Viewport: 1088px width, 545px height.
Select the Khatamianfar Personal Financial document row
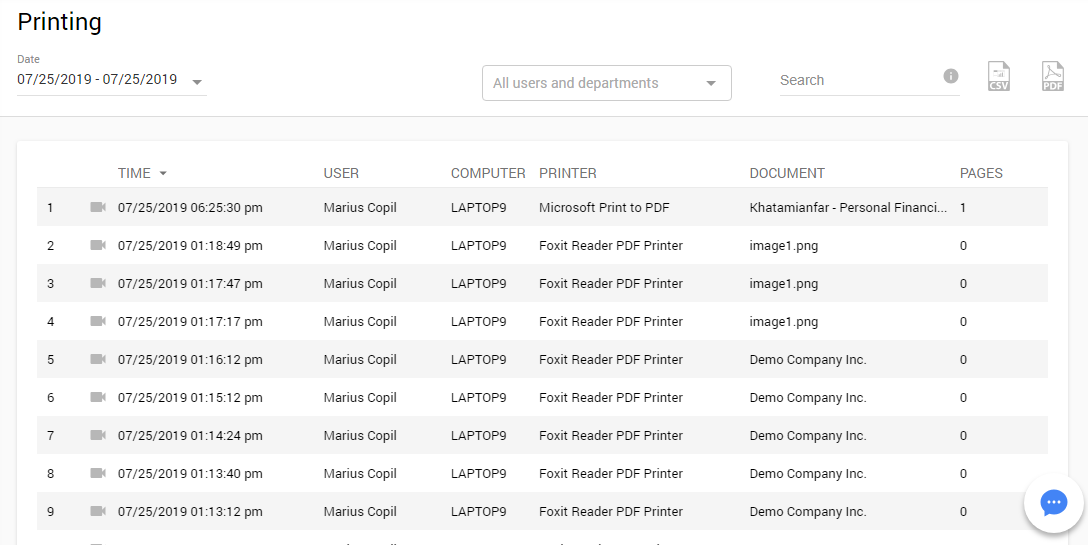click(847, 208)
